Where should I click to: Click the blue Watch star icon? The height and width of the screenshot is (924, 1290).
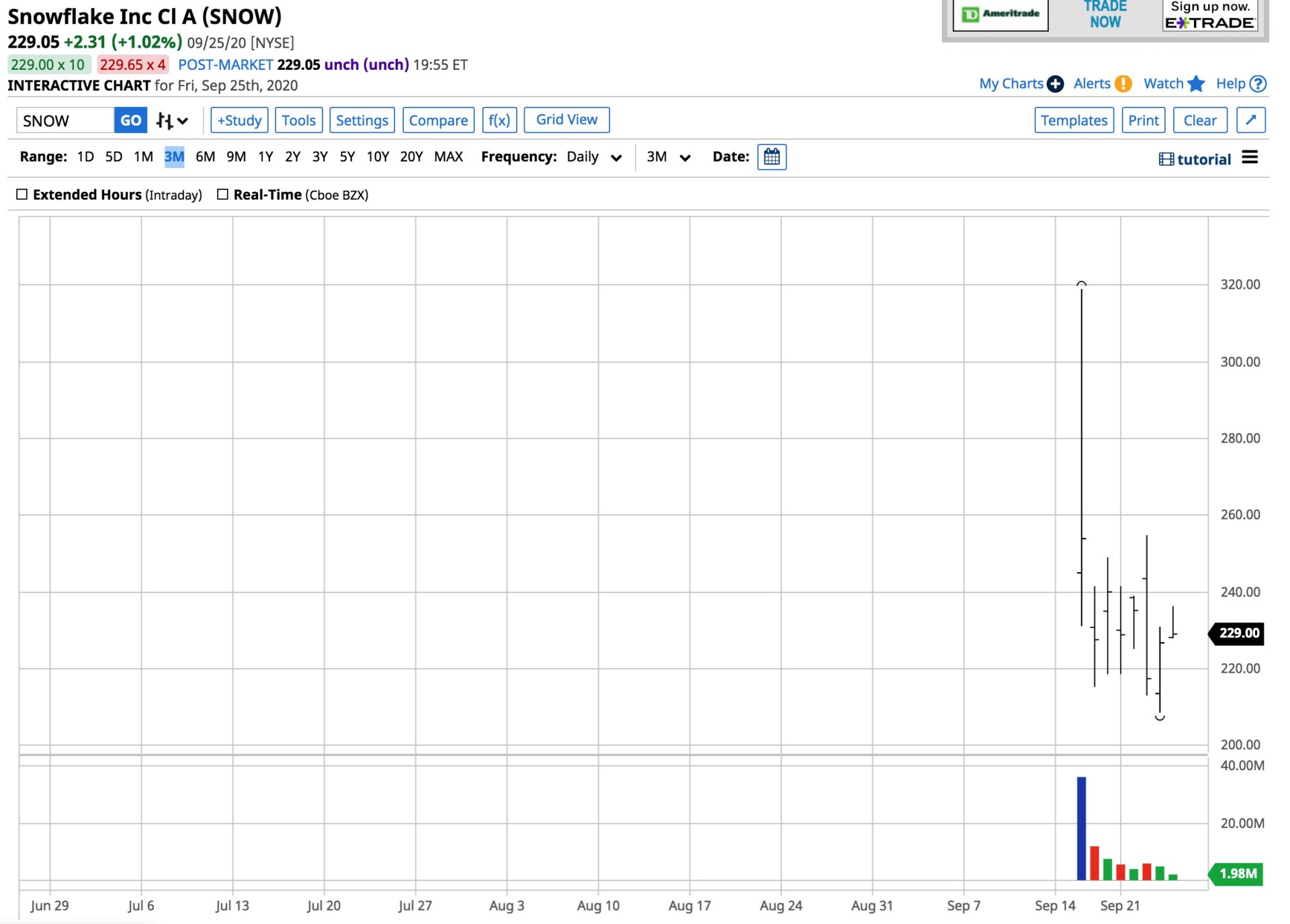coord(1196,83)
